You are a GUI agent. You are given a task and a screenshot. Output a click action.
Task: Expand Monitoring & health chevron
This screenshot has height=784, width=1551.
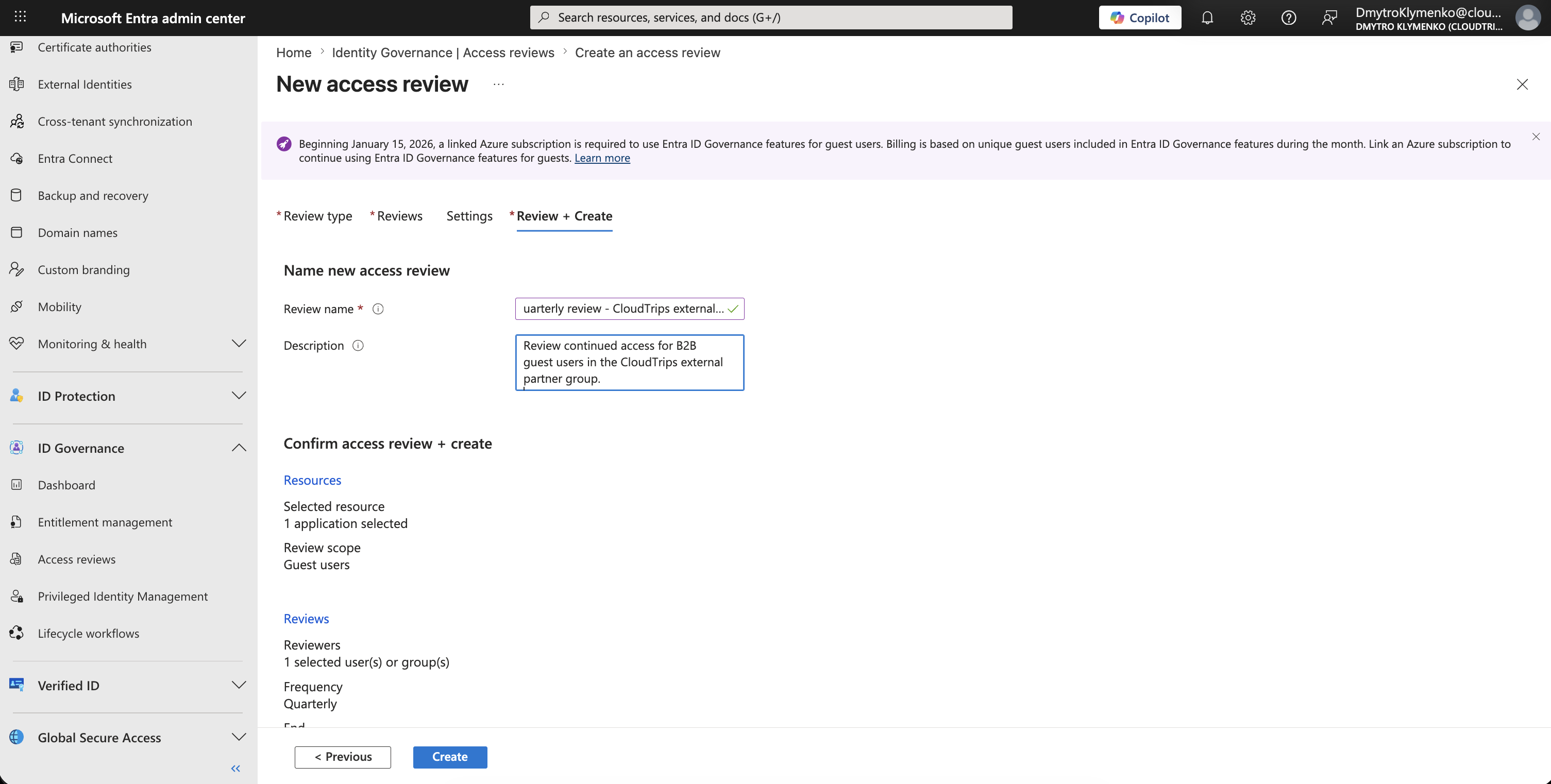click(x=239, y=344)
